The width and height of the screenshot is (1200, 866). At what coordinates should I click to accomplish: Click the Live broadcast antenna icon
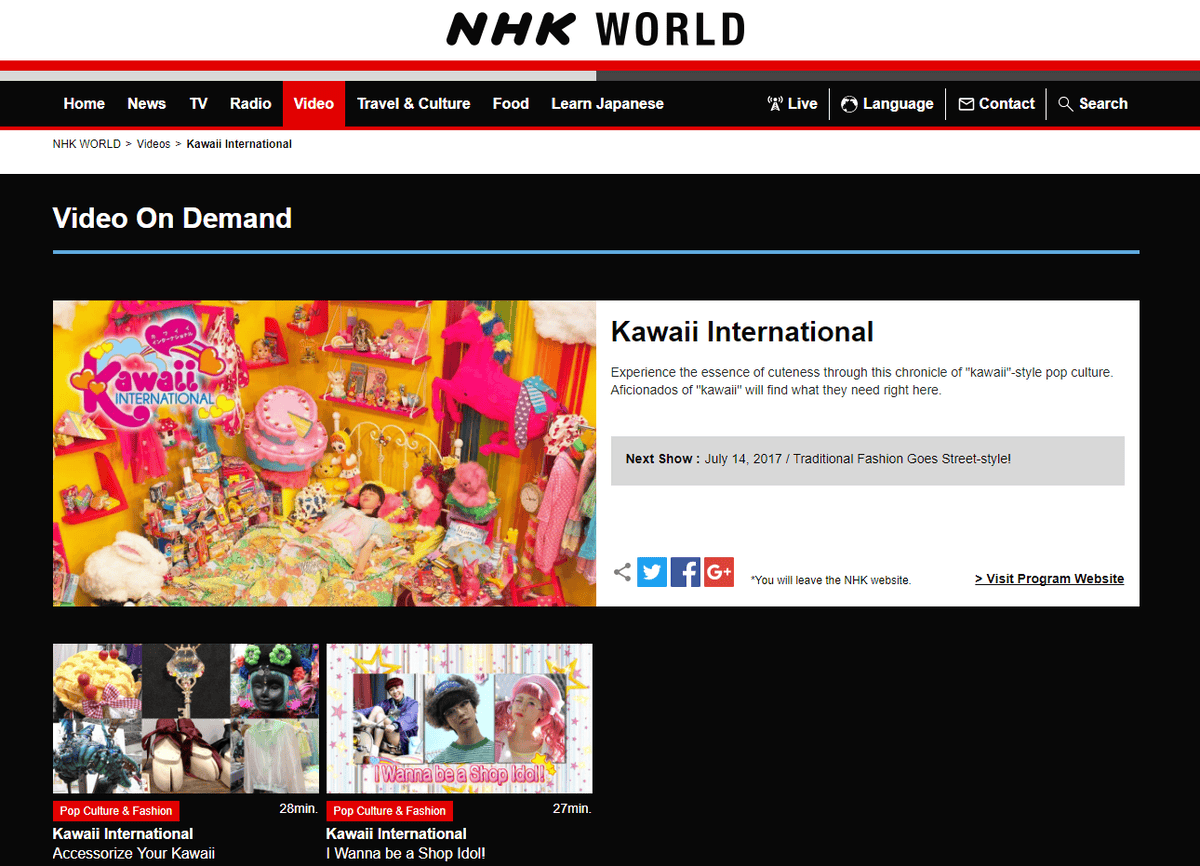click(775, 104)
